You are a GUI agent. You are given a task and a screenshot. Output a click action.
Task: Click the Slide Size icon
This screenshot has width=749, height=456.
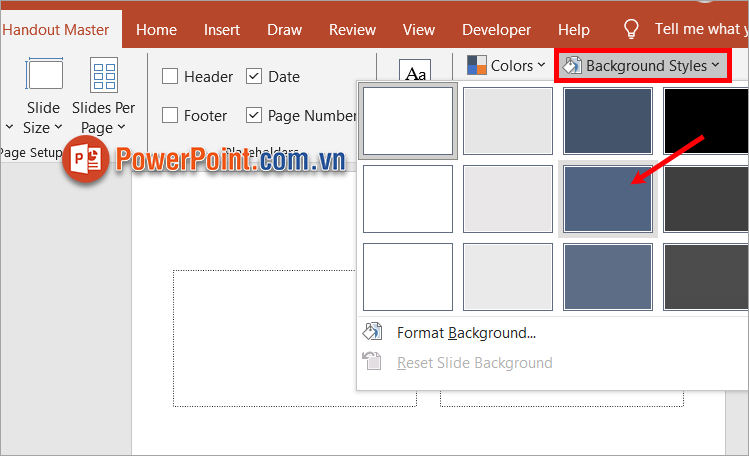click(43, 75)
